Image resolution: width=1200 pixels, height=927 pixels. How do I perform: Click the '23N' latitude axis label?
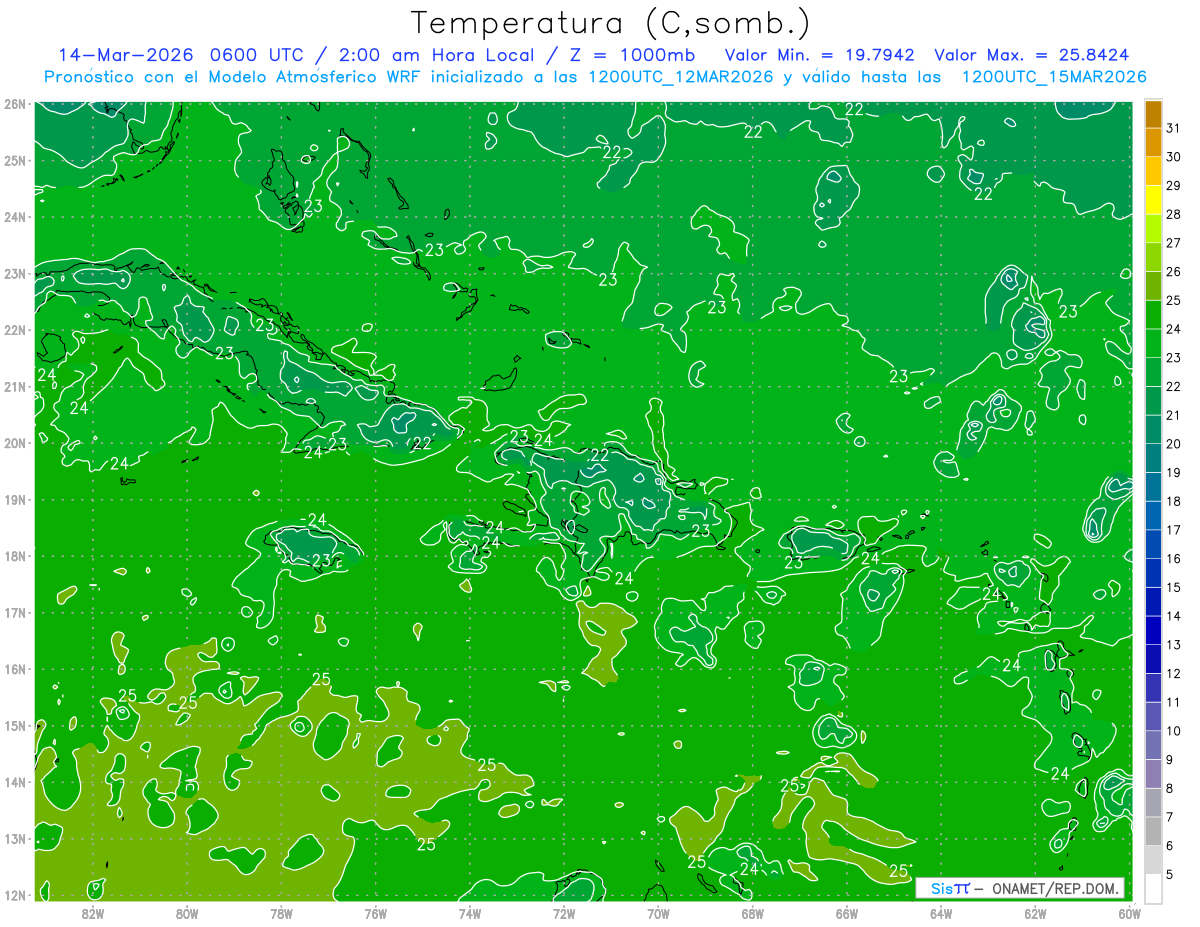click(x=14, y=273)
